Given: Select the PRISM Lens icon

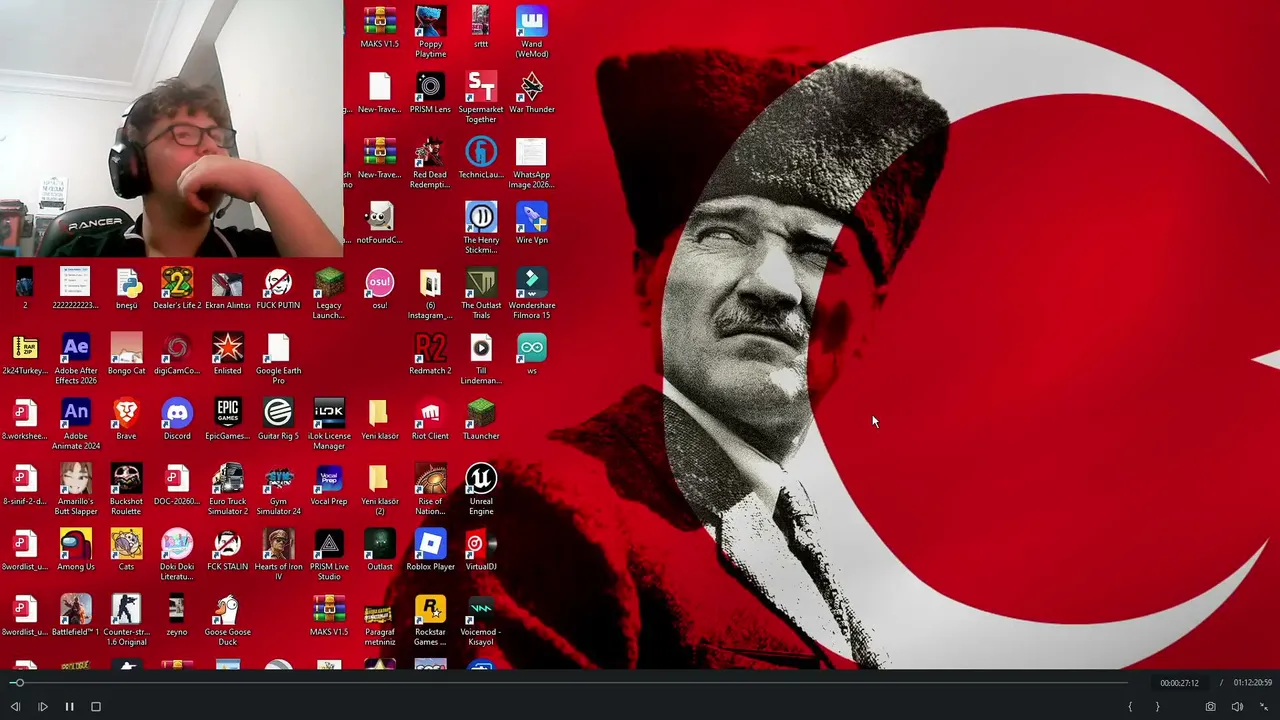Looking at the screenshot, I should pyautogui.click(x=430, y=92).
